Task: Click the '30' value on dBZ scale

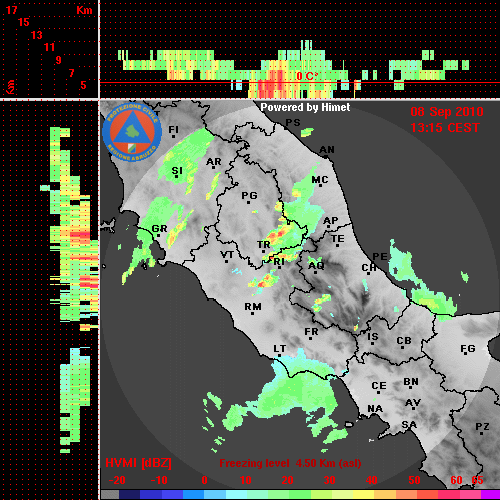Action: [329, 480]
